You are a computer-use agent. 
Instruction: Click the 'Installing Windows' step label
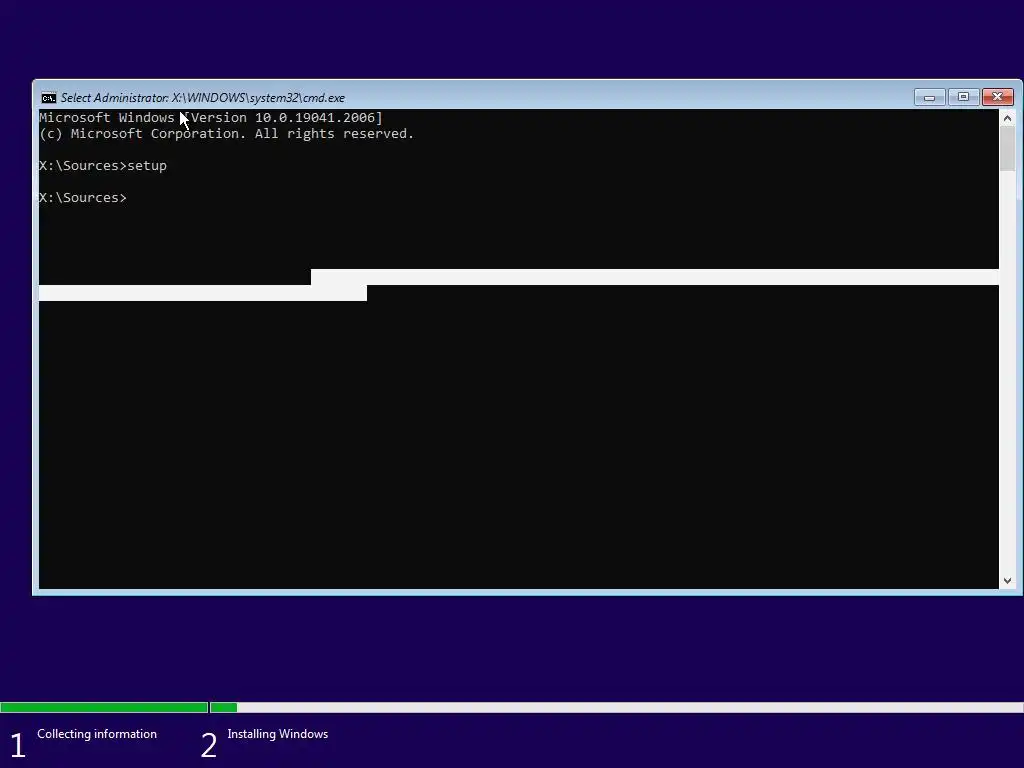click(x=278, y=734)
